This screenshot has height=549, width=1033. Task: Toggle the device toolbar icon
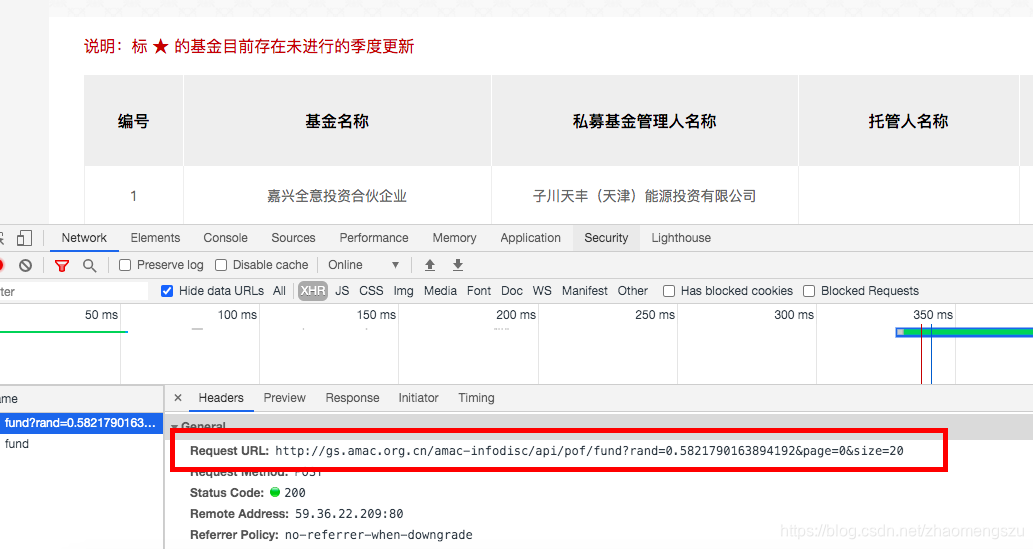tap(24, 238)
